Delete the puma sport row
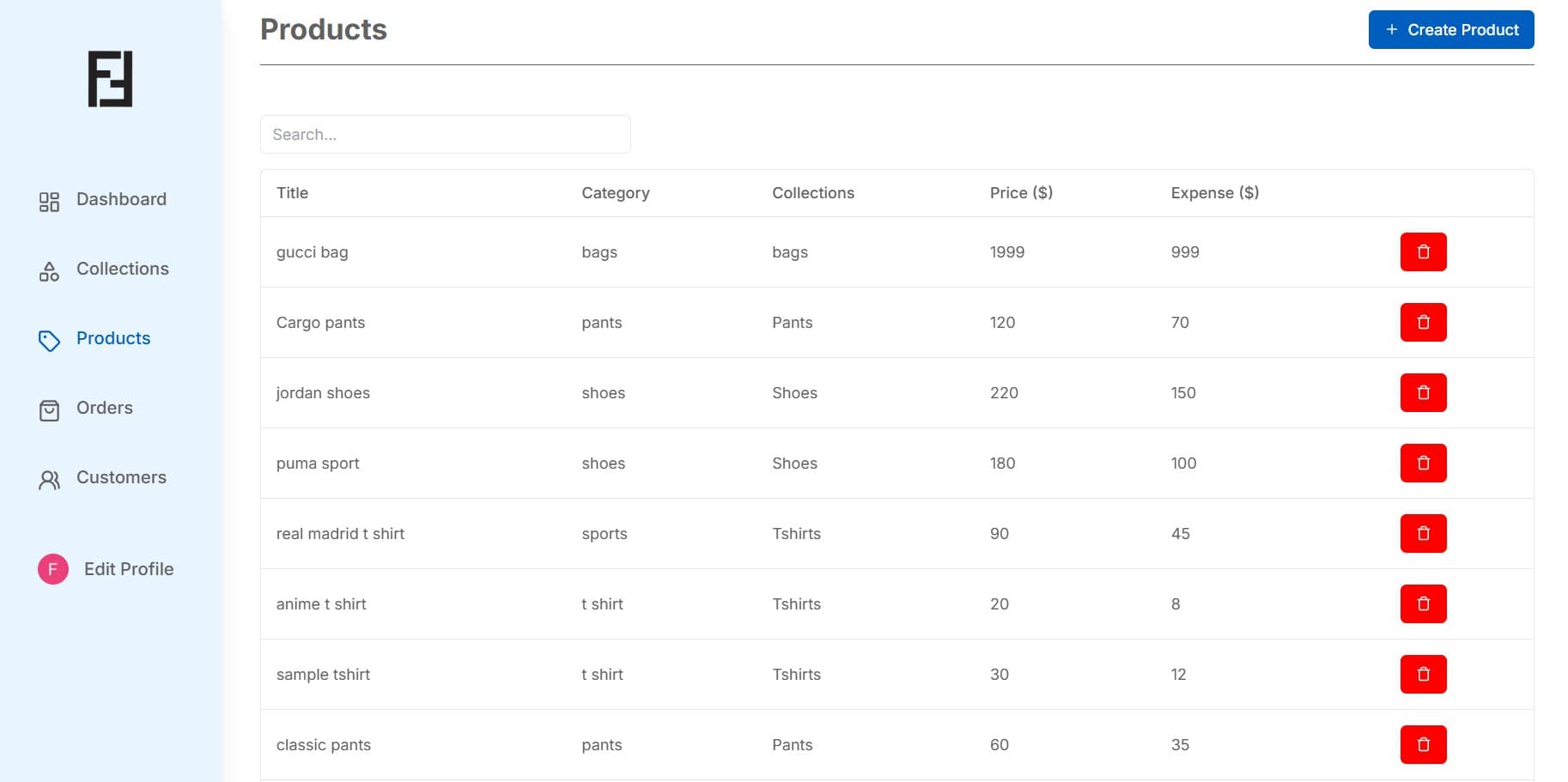 [1423, 463]
